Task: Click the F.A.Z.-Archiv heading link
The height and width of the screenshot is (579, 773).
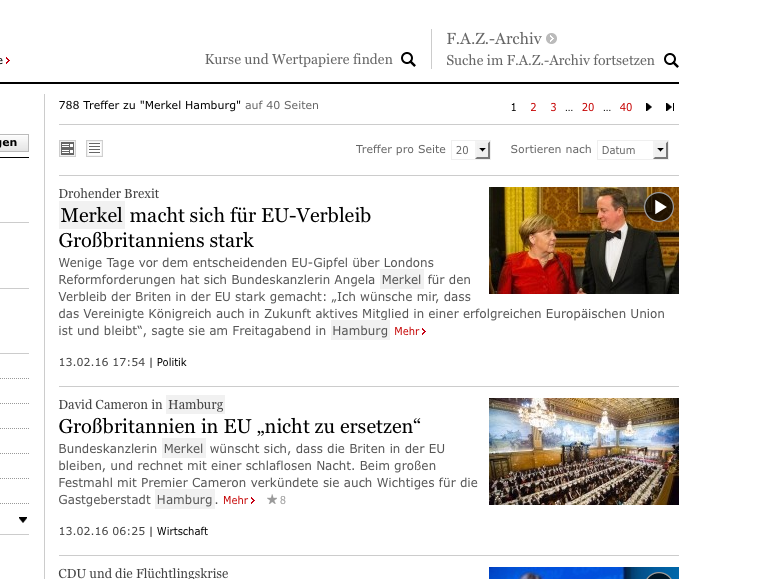Action: (494, 38)
